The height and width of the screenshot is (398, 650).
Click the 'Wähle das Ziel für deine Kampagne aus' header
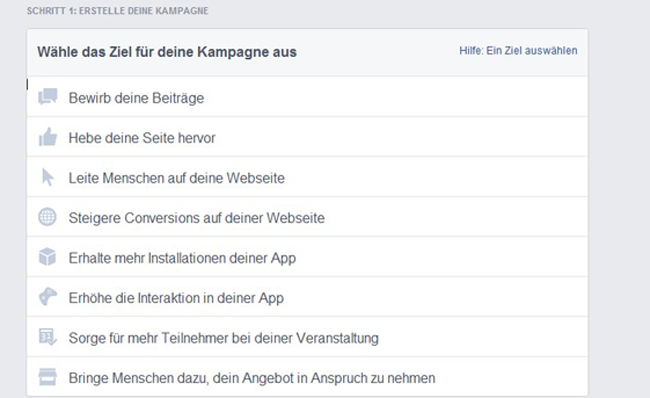tap(167, 52)
